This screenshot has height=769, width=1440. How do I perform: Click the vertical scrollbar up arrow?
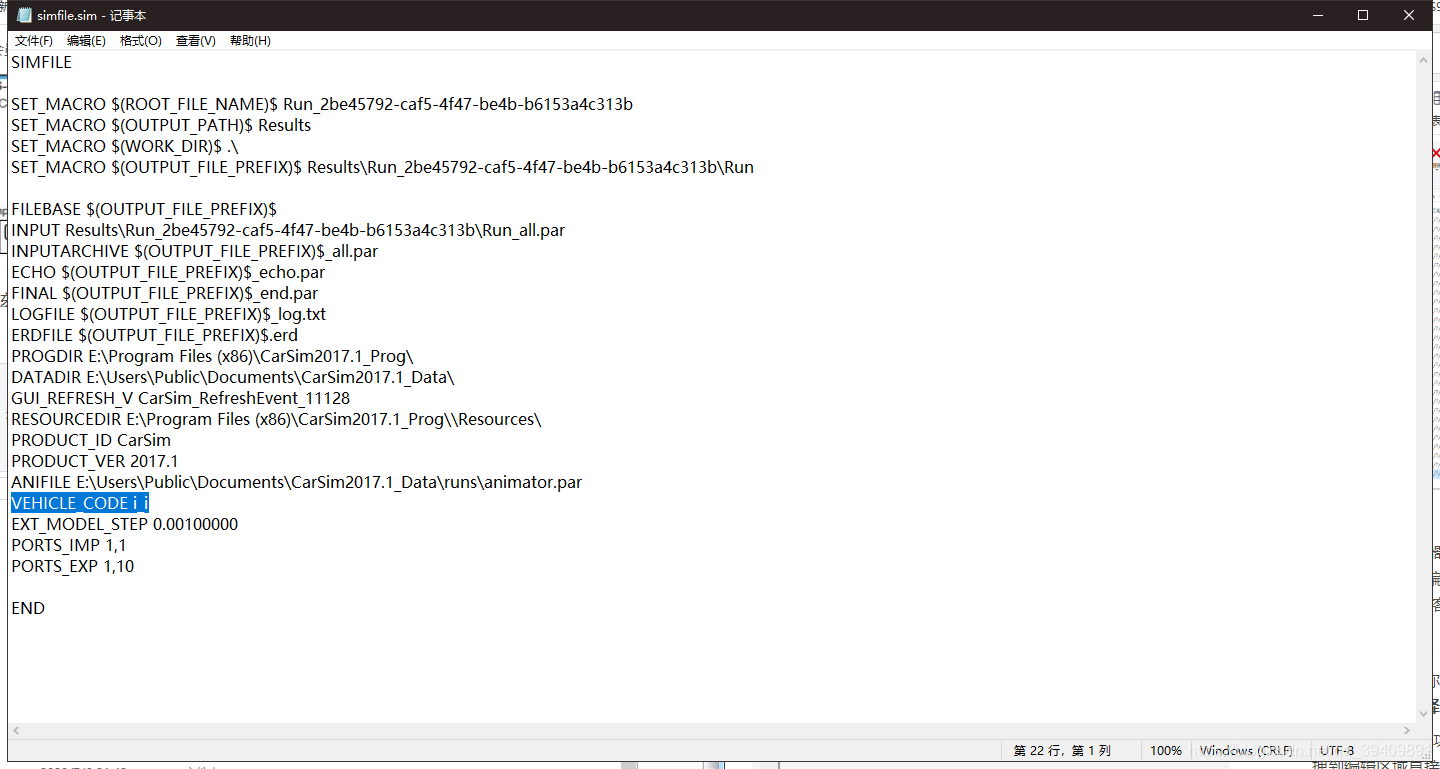[1423, 60]
